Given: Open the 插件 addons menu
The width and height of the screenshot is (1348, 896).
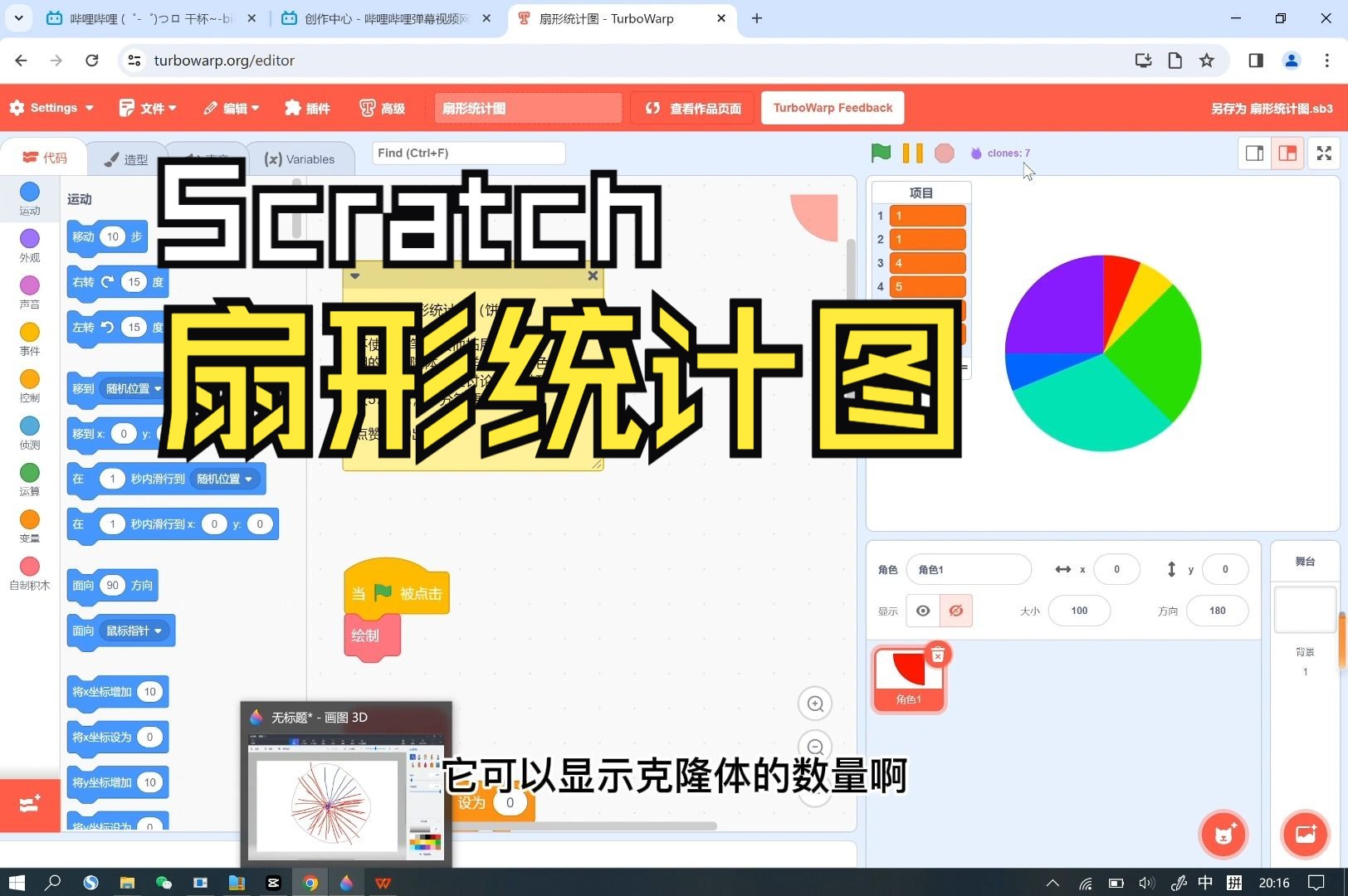Looking at the screenshot, I should (307, 108).
